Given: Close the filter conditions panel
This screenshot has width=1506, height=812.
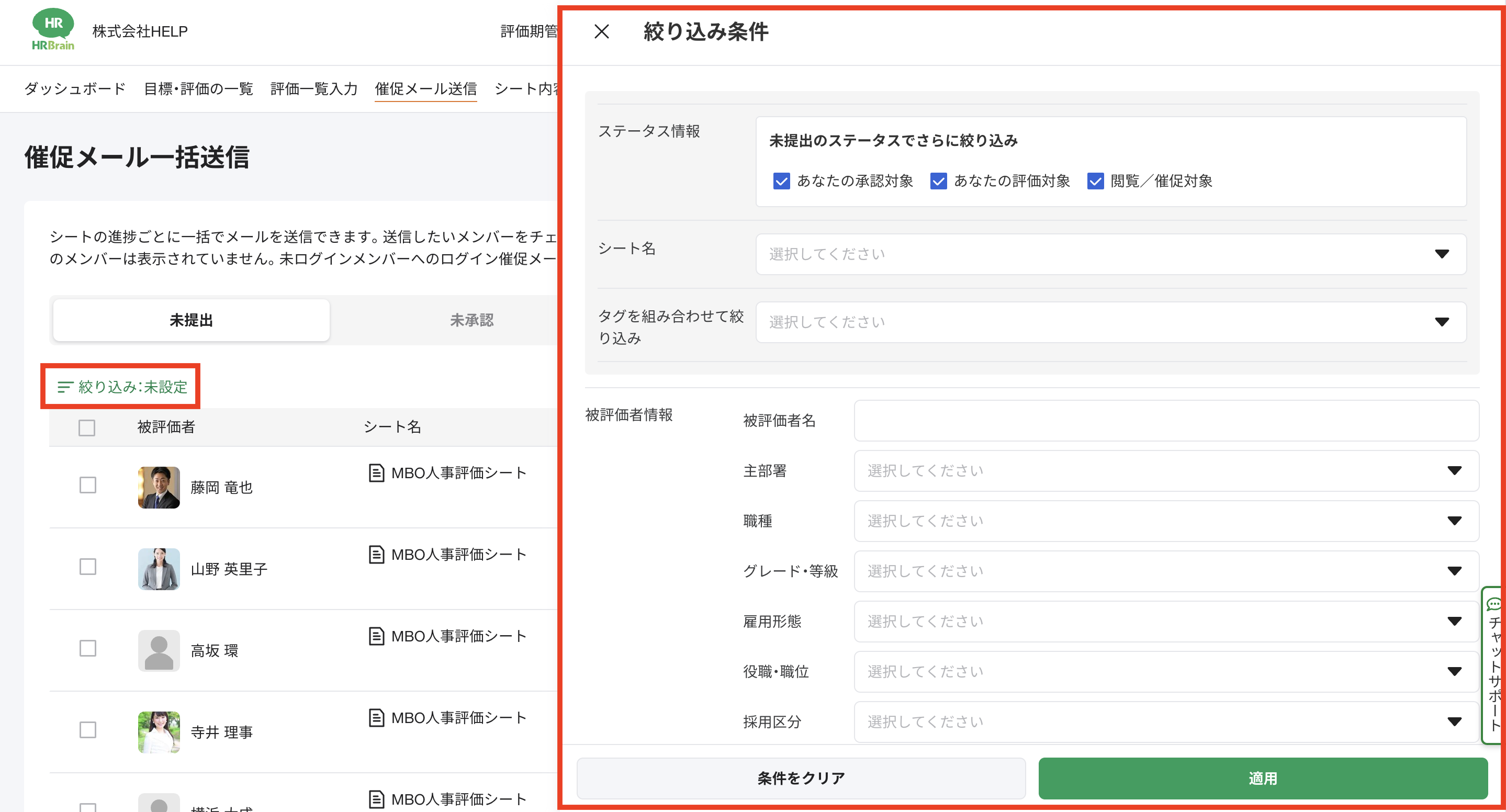Looking at the screenshot, I should [601, 31].
